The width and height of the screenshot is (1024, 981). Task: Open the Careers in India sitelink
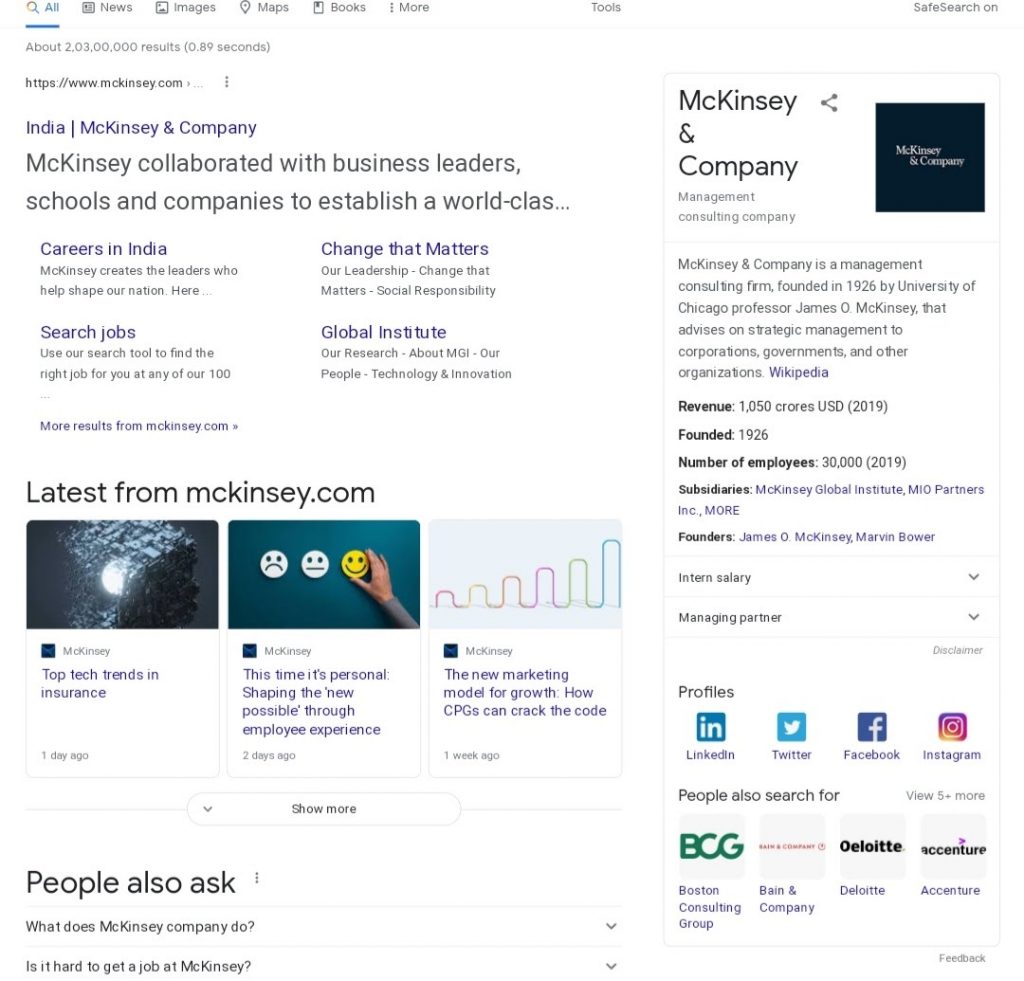pyautogui.click(x=103, y=249)
